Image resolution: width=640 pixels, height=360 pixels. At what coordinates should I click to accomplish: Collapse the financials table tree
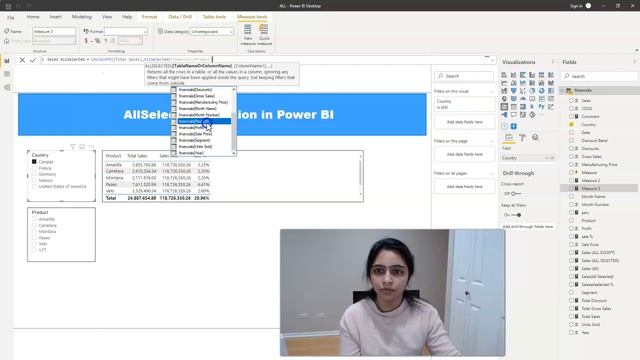tap(562, 91)
